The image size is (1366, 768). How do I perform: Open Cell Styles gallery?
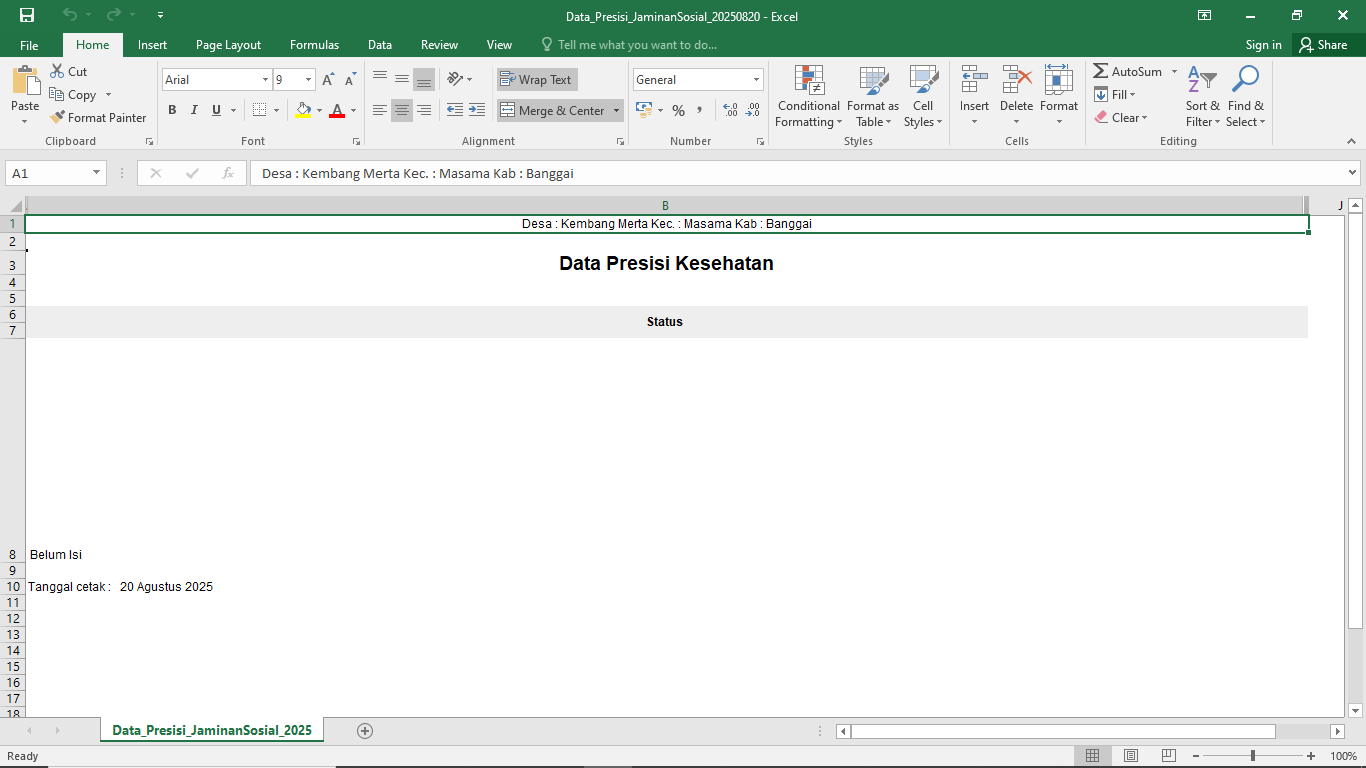(x=923, y=97)
